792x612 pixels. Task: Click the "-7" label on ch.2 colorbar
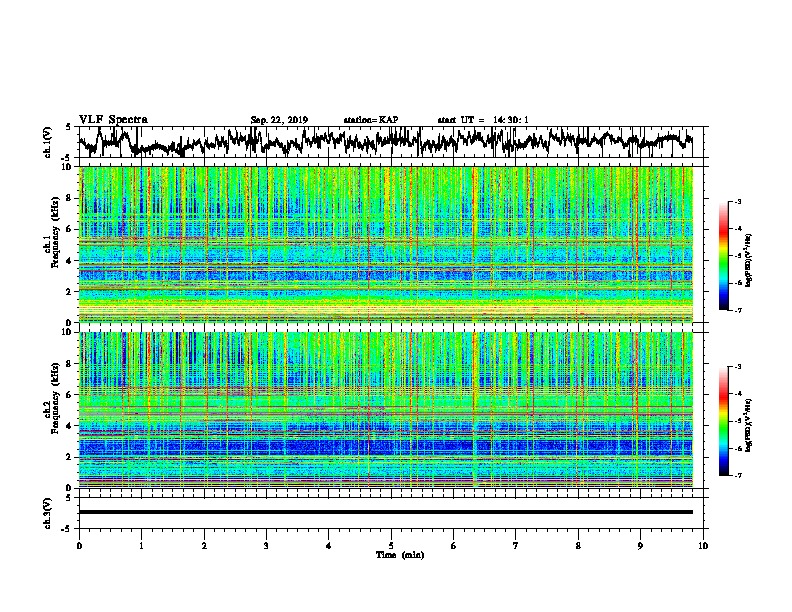coord(738,475)
